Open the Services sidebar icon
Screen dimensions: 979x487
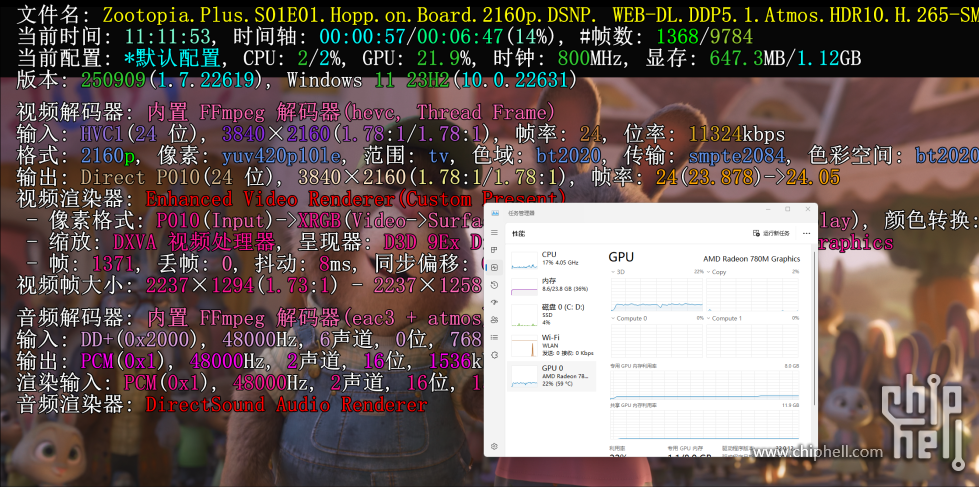494,355
